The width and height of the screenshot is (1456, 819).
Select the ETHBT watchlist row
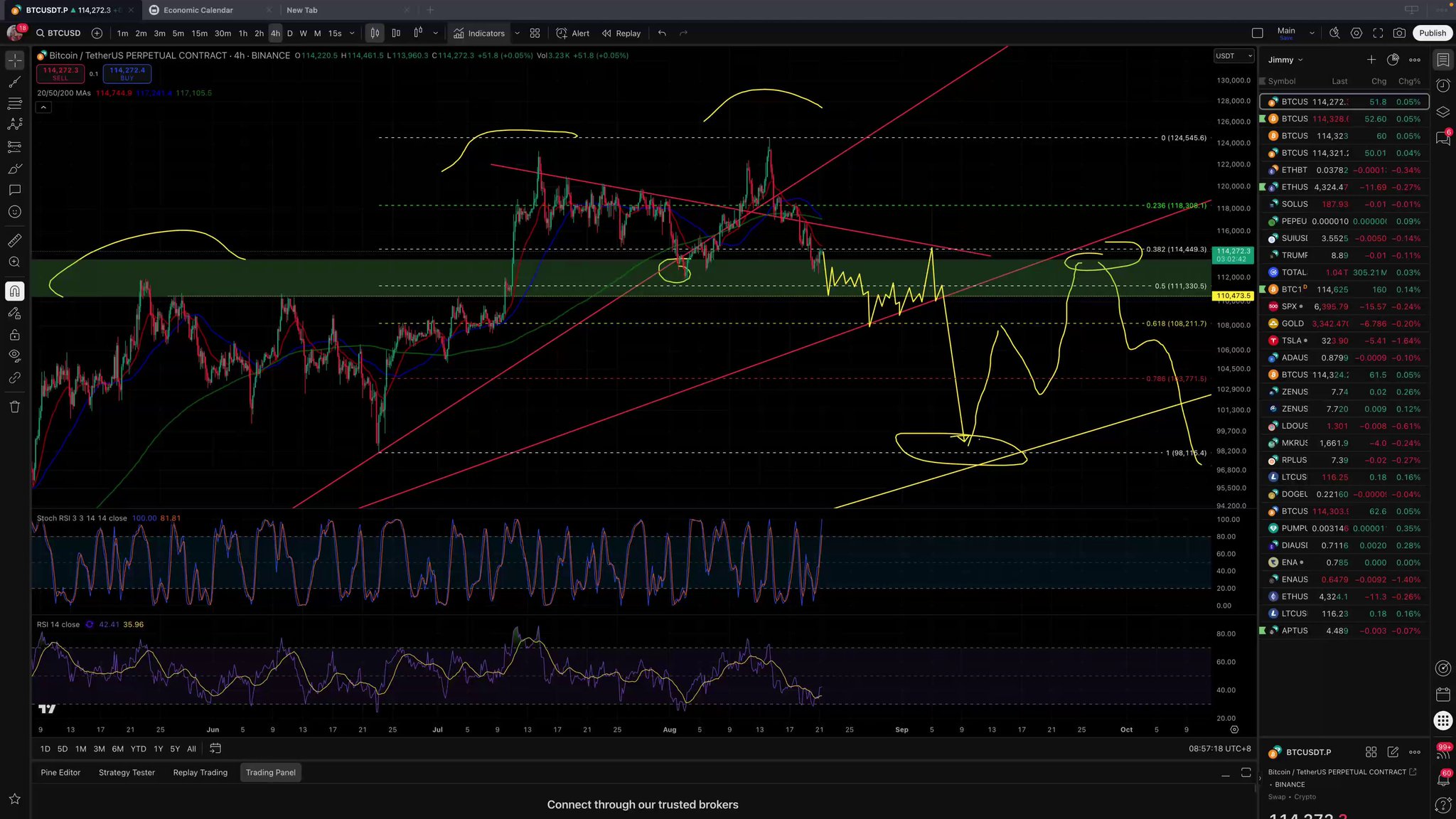coord(1344,170)
